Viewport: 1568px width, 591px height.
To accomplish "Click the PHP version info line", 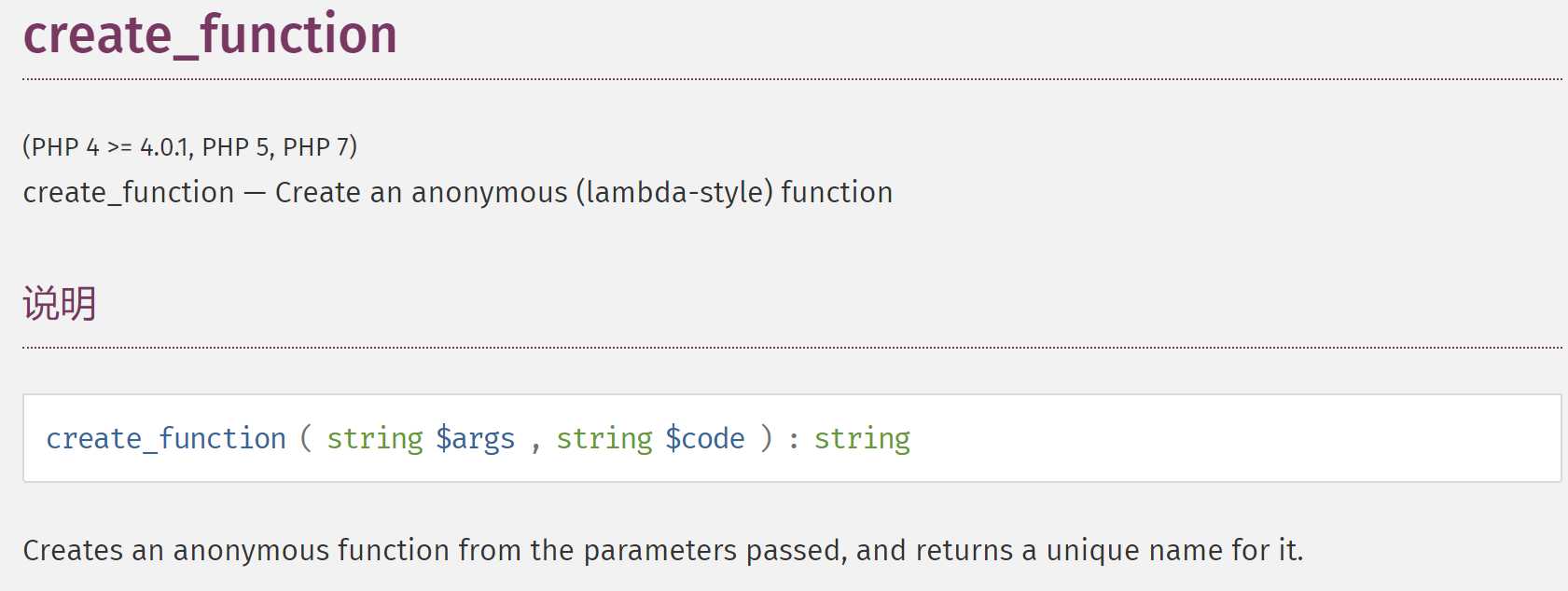I will pos(190,147).
